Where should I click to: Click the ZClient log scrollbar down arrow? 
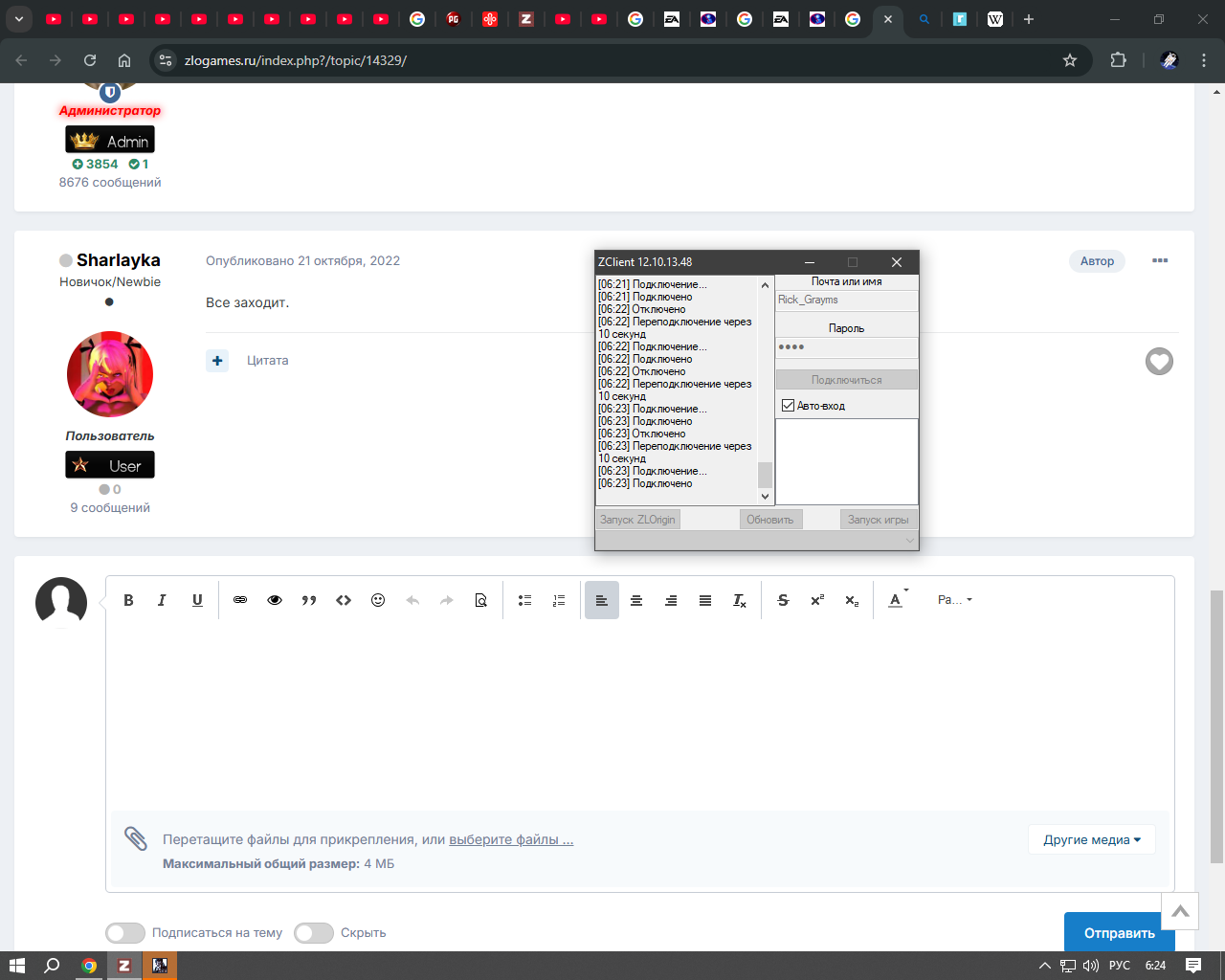tap(765, 496)
